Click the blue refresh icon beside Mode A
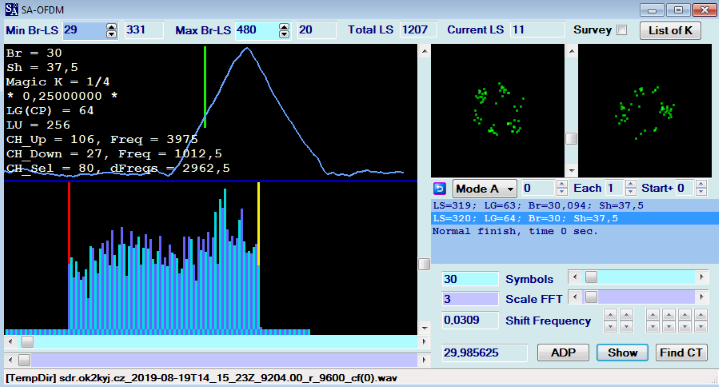The width and height of the screenshot is (719, 387). click(439, 188)
